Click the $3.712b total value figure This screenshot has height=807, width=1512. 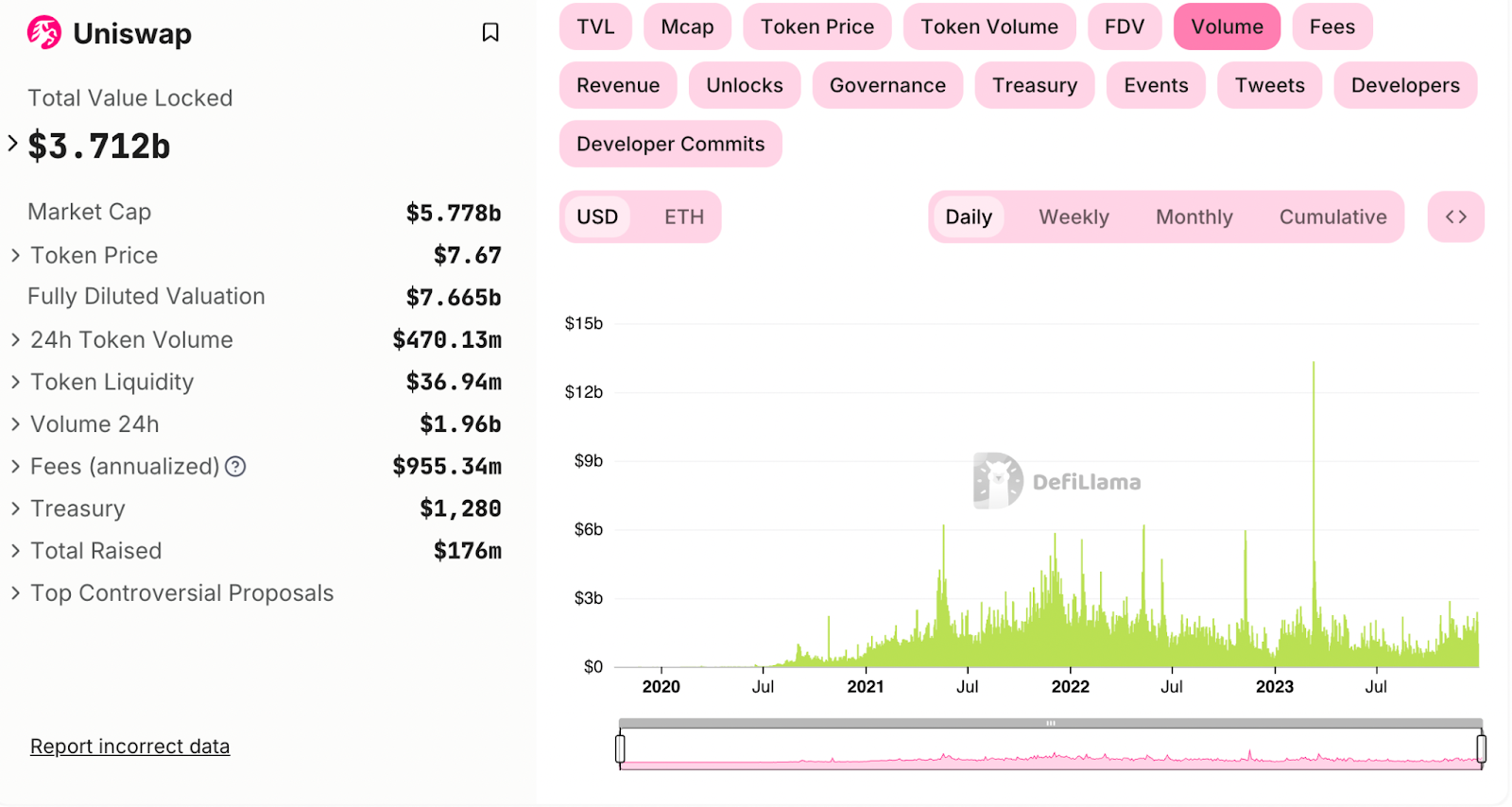coord(99,146)
